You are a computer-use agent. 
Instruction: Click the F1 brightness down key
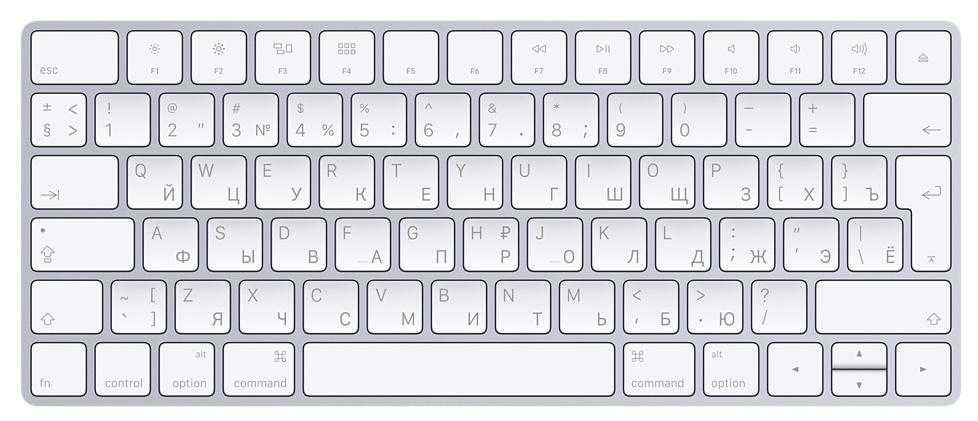[155, 57]
